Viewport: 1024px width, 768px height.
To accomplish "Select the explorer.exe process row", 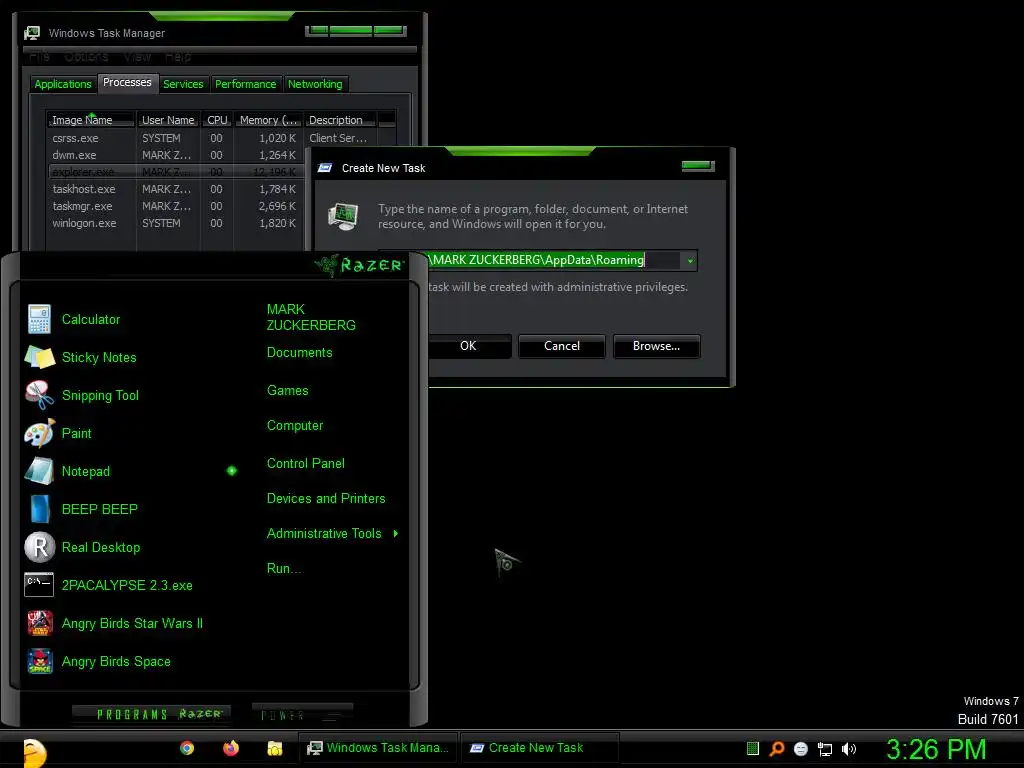I will pyautogui.click(x=176, y=172).
